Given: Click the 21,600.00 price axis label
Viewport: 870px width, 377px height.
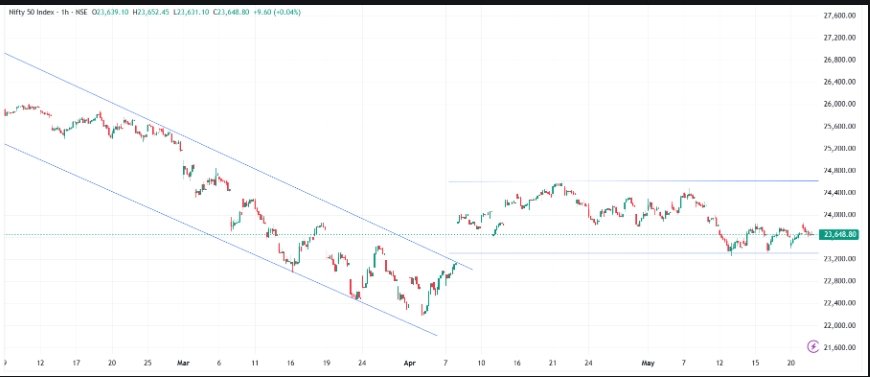Looking at the screenshot, I should 838,348.
